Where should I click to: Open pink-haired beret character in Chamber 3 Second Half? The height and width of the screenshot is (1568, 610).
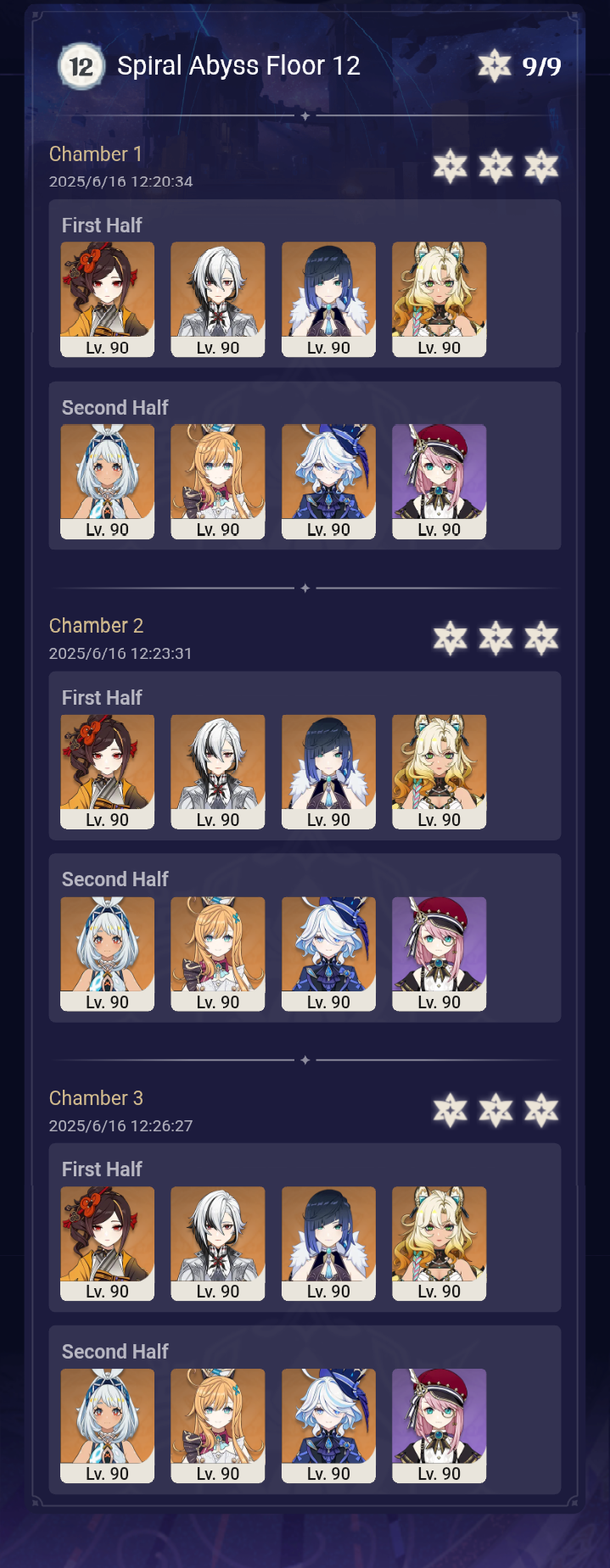tap(439, 1426)
